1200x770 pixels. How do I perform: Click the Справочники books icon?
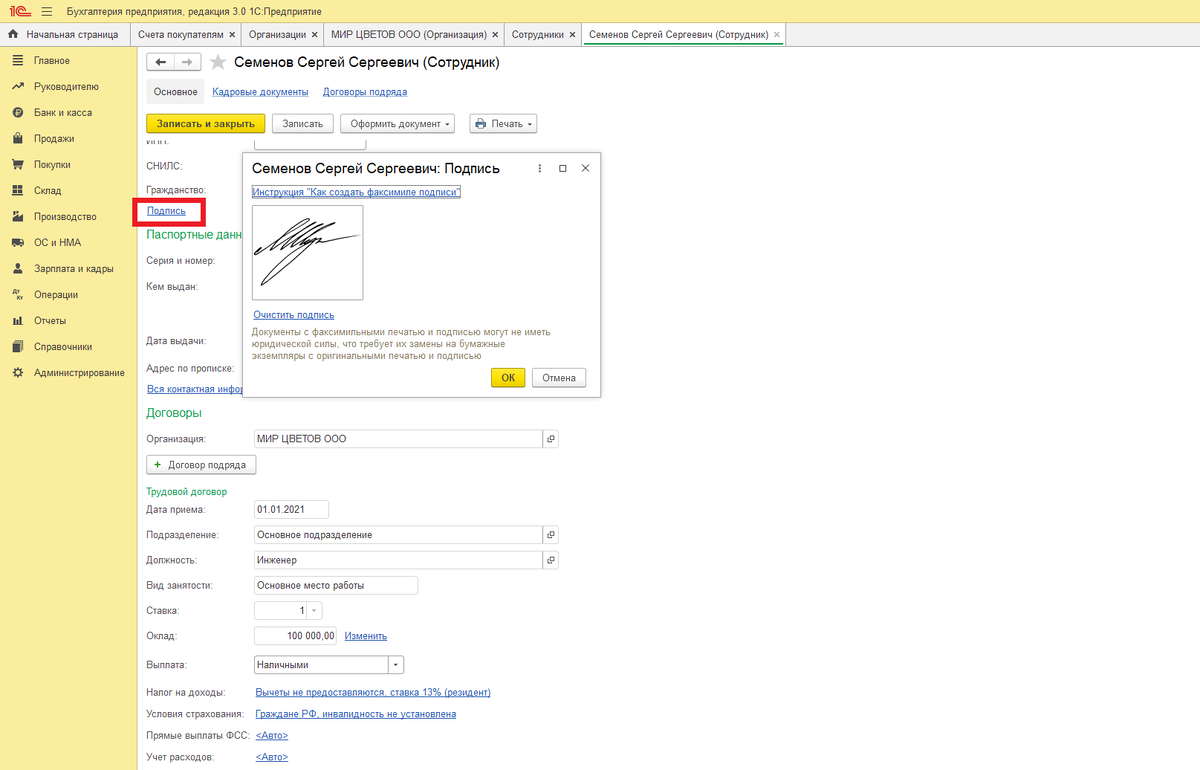click(17, 347)
